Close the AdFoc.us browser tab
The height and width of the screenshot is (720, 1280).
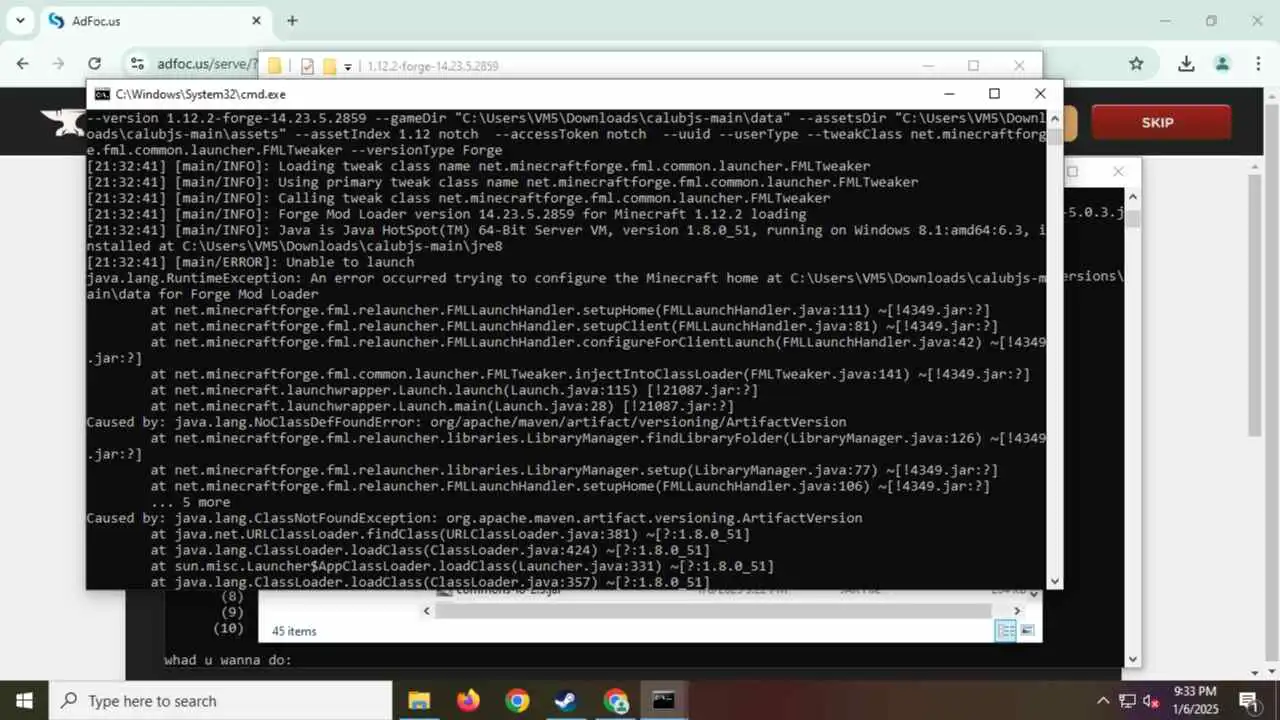(256, 21)
